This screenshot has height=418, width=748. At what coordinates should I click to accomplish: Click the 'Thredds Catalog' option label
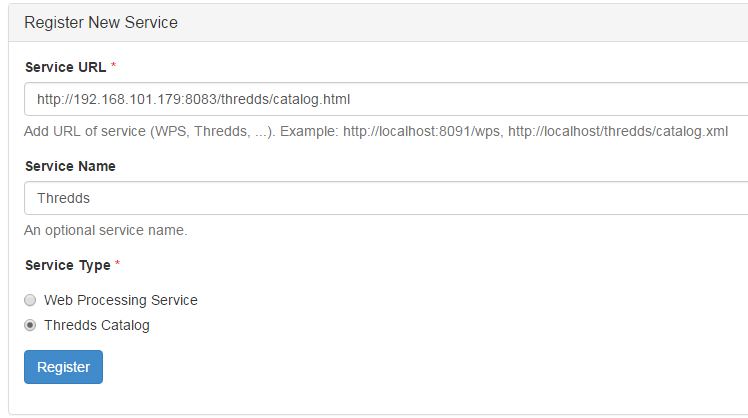click(x=97, y=325)
